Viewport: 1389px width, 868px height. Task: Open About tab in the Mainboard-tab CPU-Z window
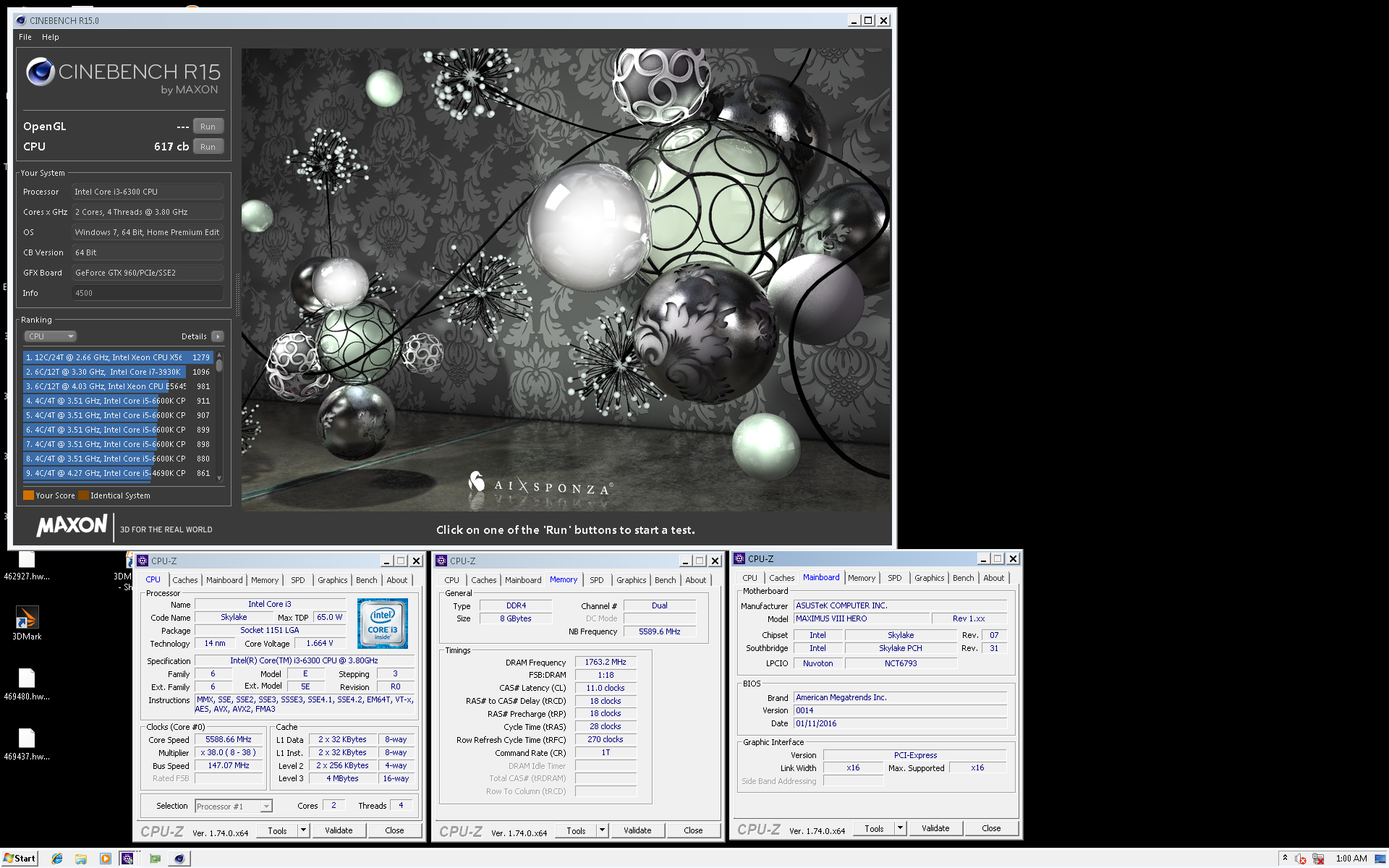(994, 578)
